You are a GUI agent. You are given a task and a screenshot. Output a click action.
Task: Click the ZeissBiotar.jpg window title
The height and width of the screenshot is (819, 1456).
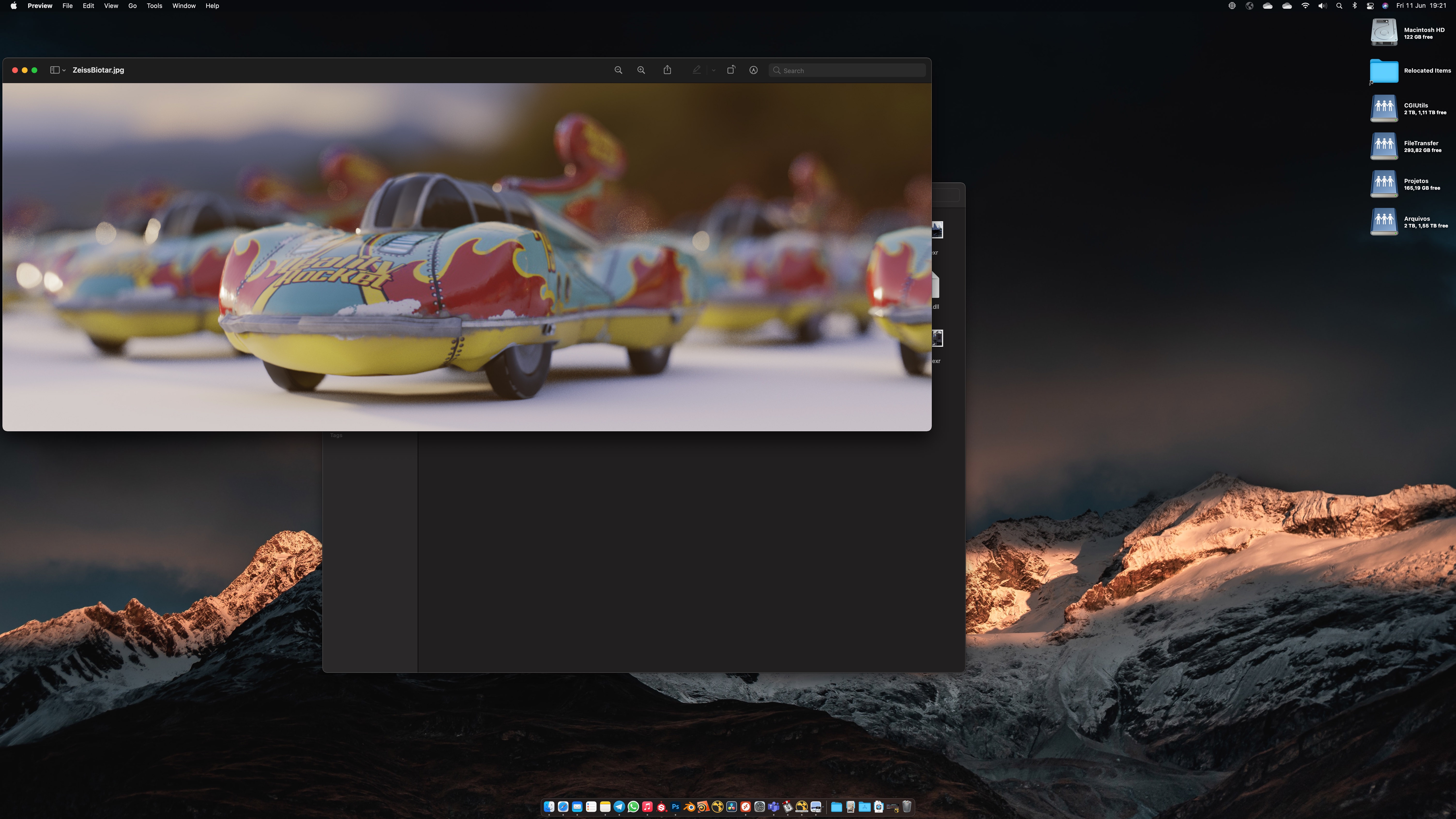[x=98, y=70]
